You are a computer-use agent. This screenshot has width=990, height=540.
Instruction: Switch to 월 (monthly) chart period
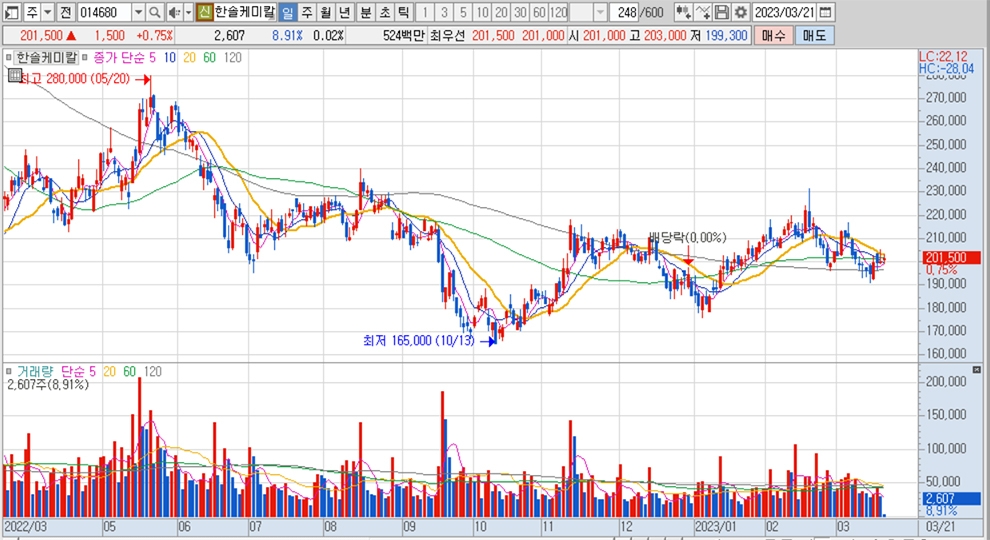[x=326, y=12]
